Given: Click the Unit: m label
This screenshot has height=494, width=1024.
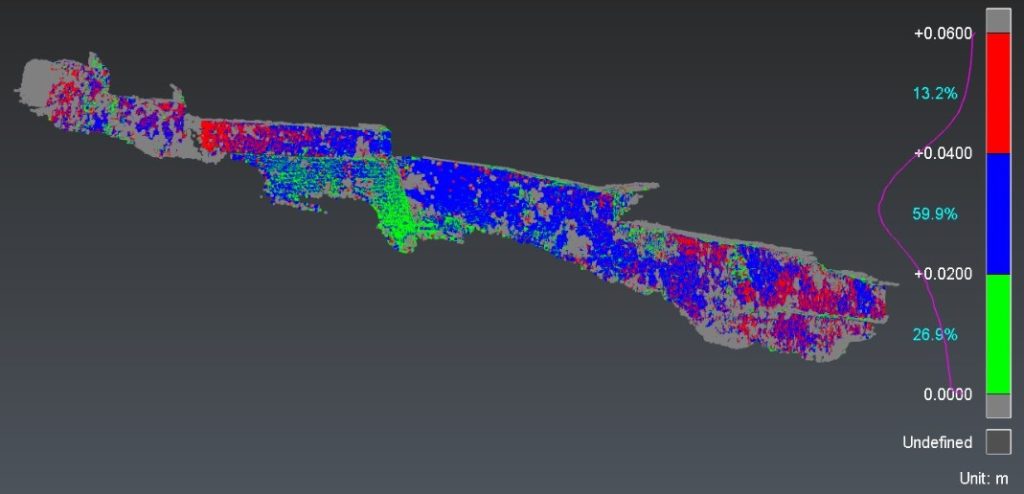Looking at the screenshot, I should [984, 478].
